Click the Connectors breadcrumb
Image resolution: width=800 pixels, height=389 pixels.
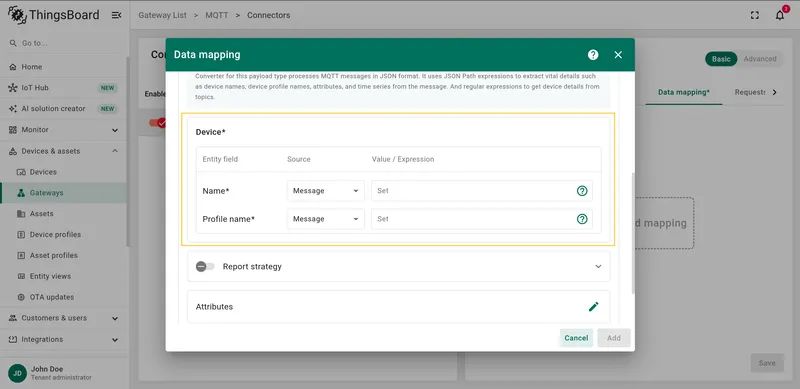[268, 15]
